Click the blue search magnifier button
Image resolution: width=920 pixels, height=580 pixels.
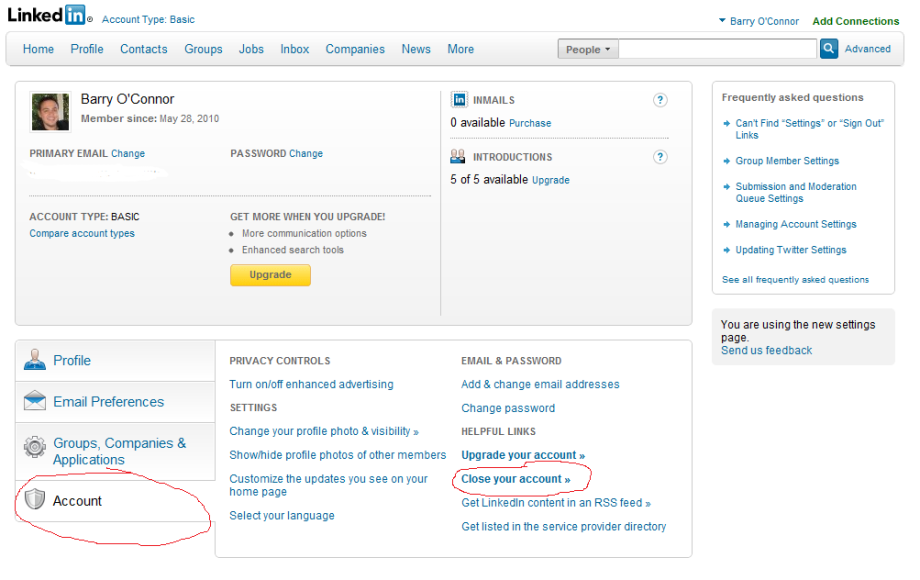tap(828, 49)
